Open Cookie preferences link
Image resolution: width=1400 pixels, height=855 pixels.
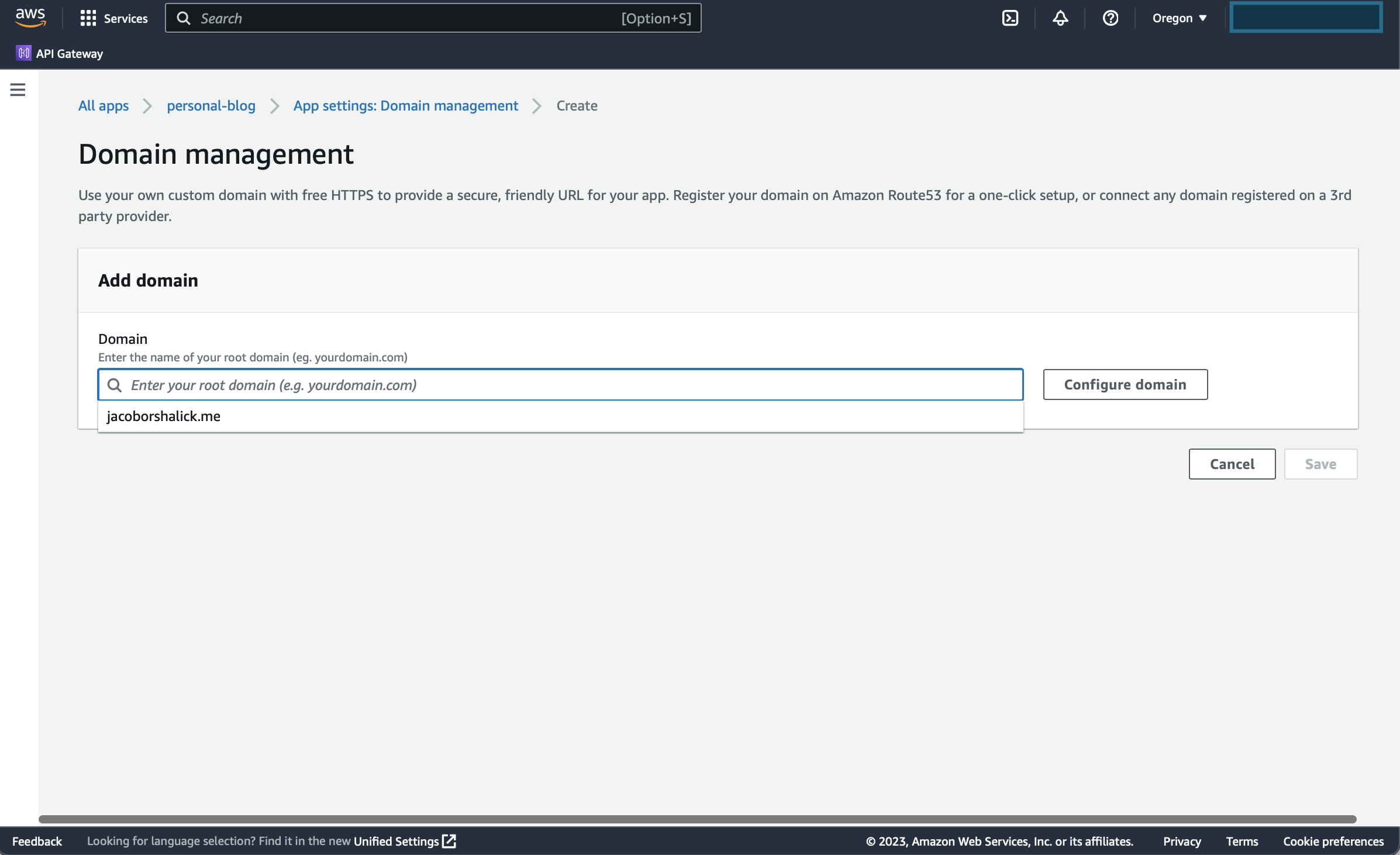click(1333, 841)
